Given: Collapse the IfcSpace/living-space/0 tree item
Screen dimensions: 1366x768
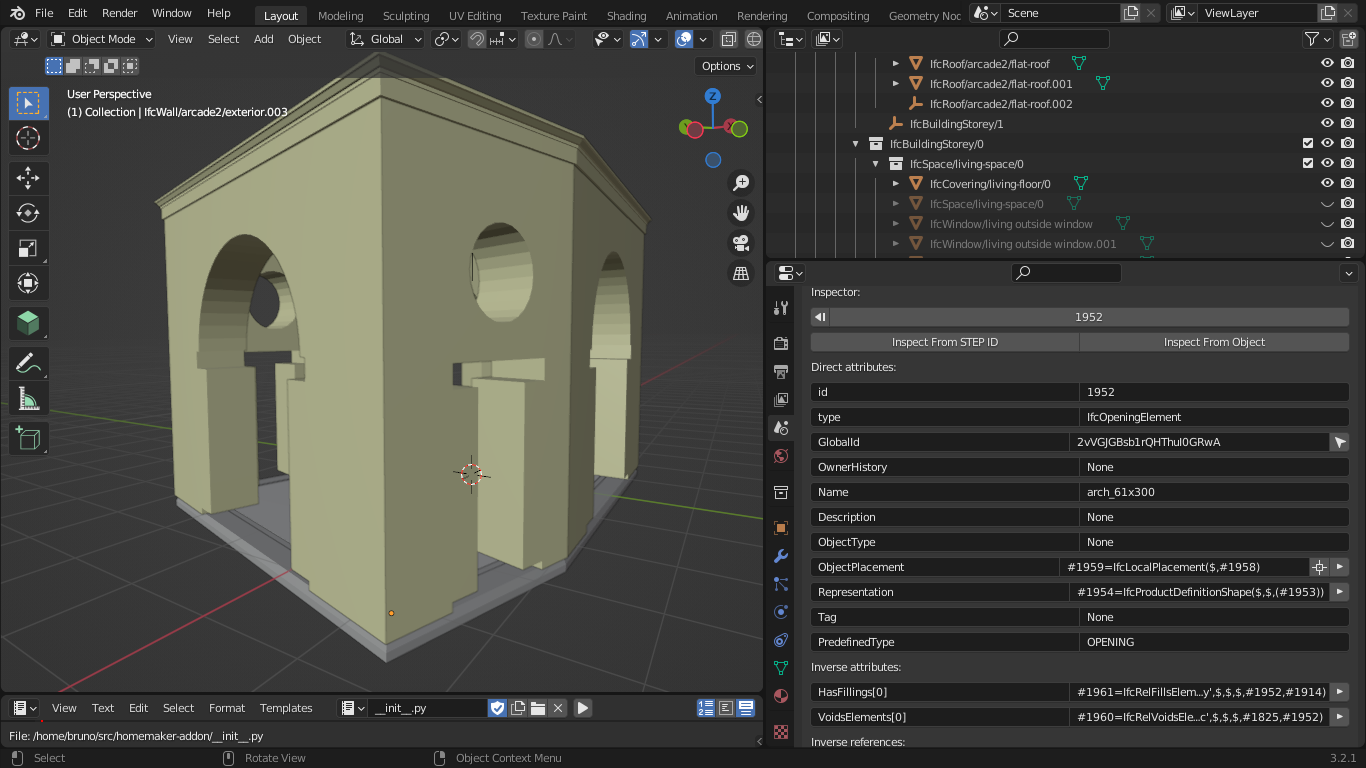Looking at the screenshot, I should point(876,164).
